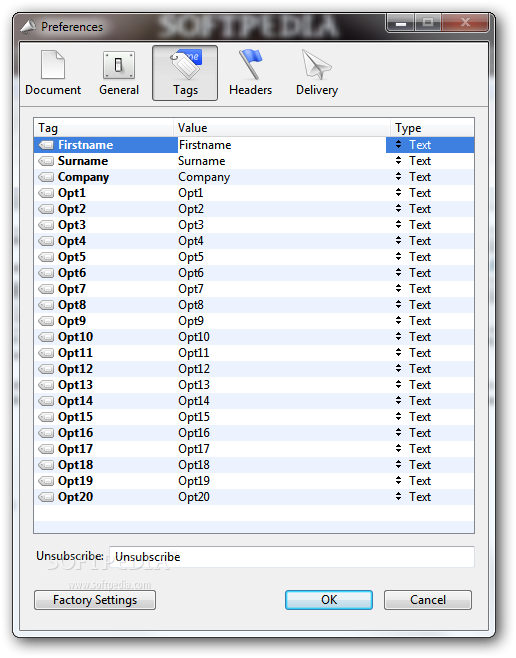Viewport: 516px width, 658px height.
Task: Click the tag icon beside Opt20
Action: click(46, 497)
